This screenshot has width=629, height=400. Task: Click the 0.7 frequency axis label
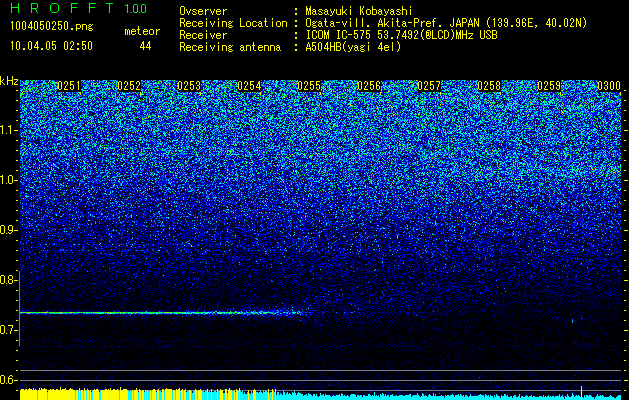[x=7, y=330]
